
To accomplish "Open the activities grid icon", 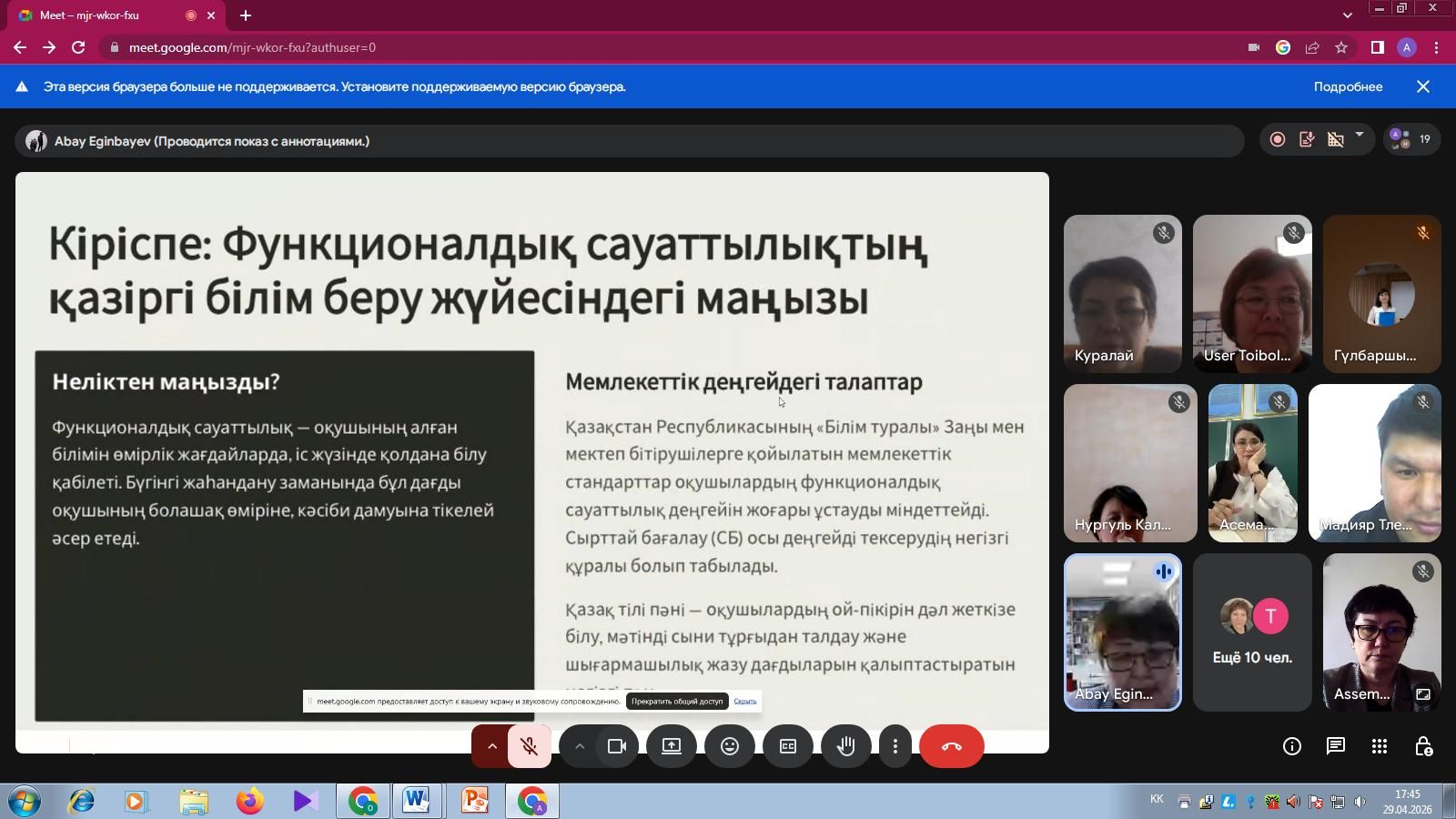I will (x=1379, y=746).
